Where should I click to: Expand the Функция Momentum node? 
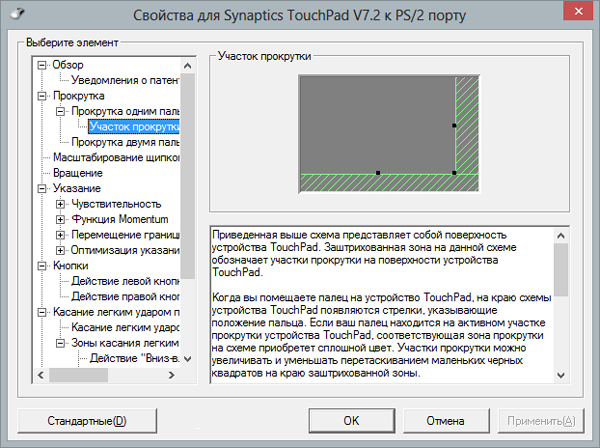61,219
